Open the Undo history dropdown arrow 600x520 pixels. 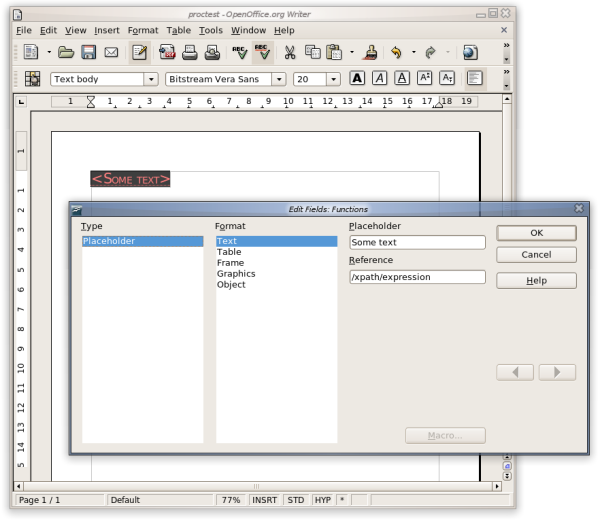(414, 52)
